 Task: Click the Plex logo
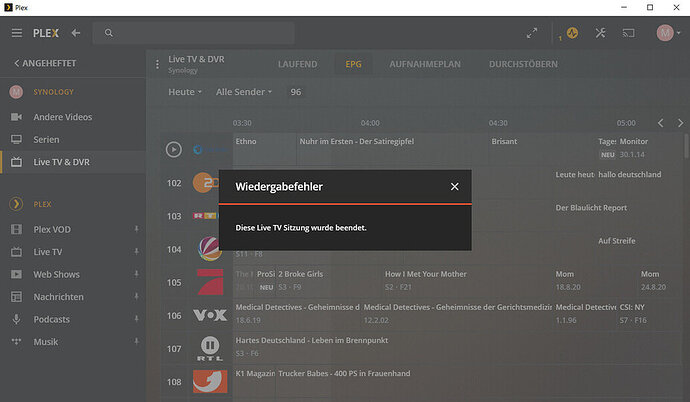(46, 33)
